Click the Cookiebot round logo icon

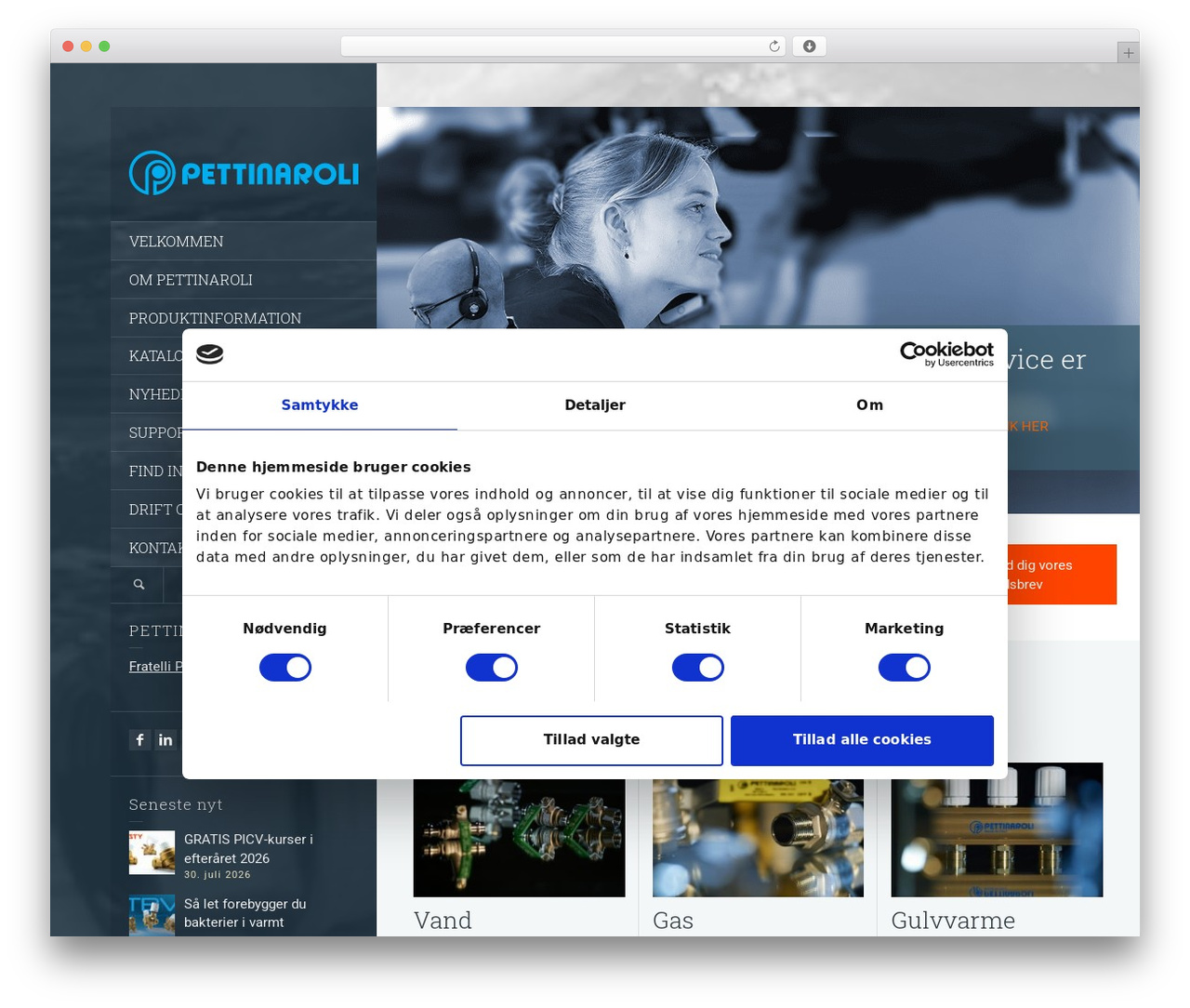[x=210, y=354]
